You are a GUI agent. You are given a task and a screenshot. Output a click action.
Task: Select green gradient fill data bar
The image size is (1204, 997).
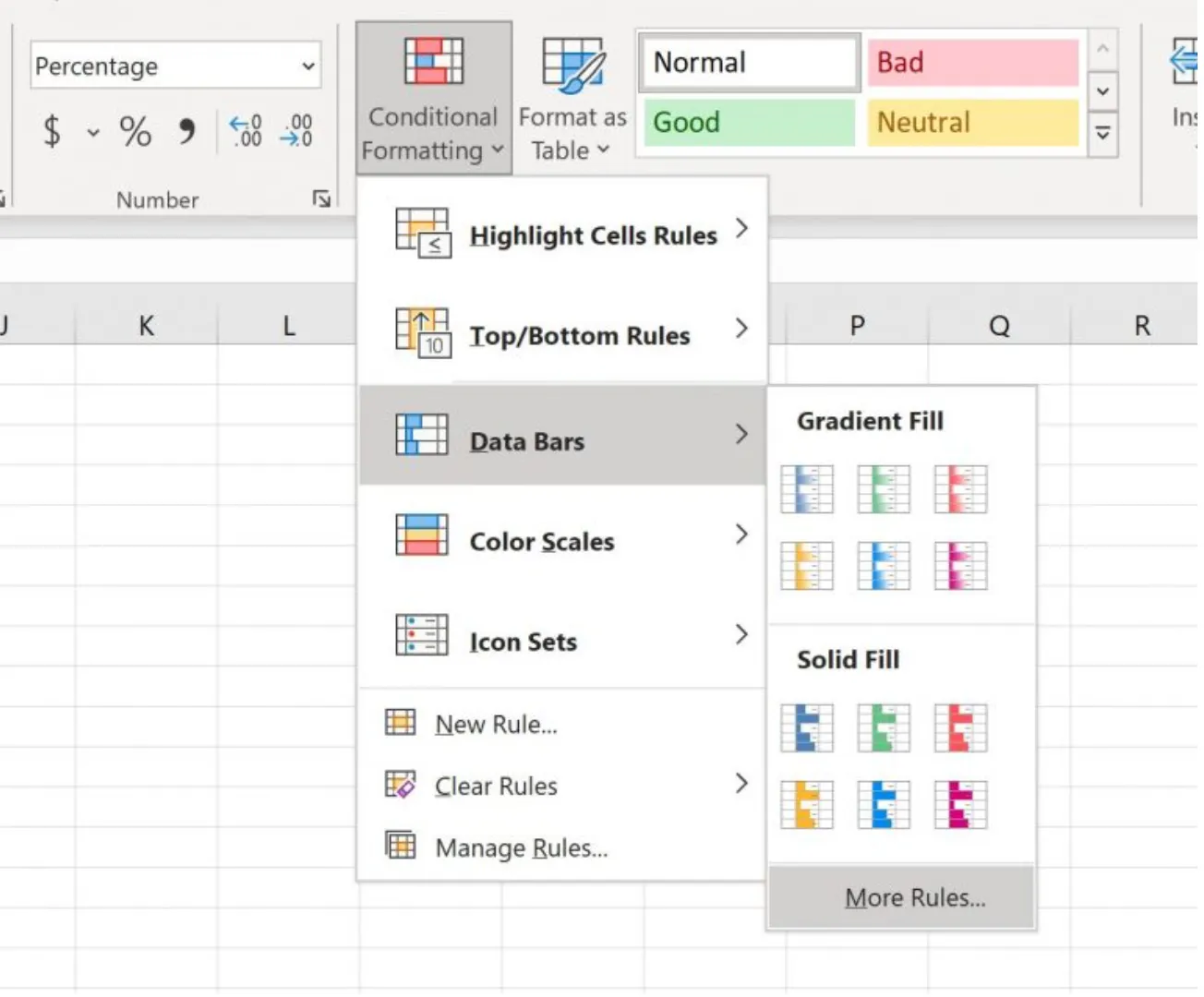tap(884, 489)
